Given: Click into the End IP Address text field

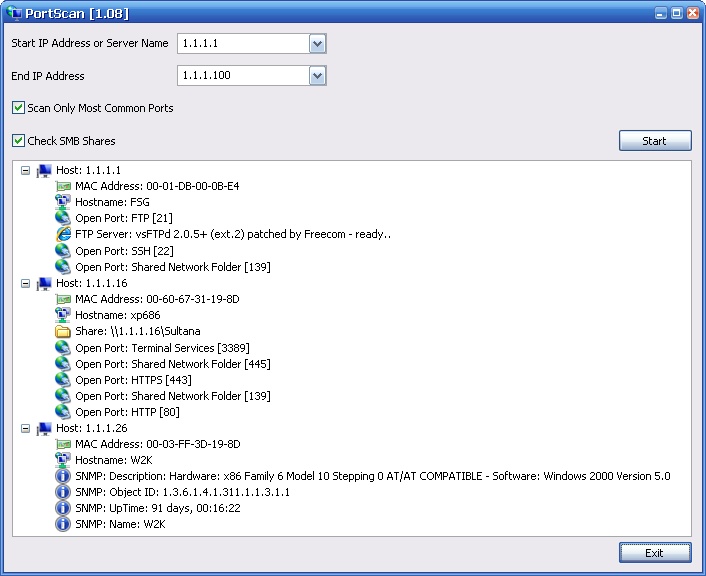Looking at the screenshot, I should 242,76.
